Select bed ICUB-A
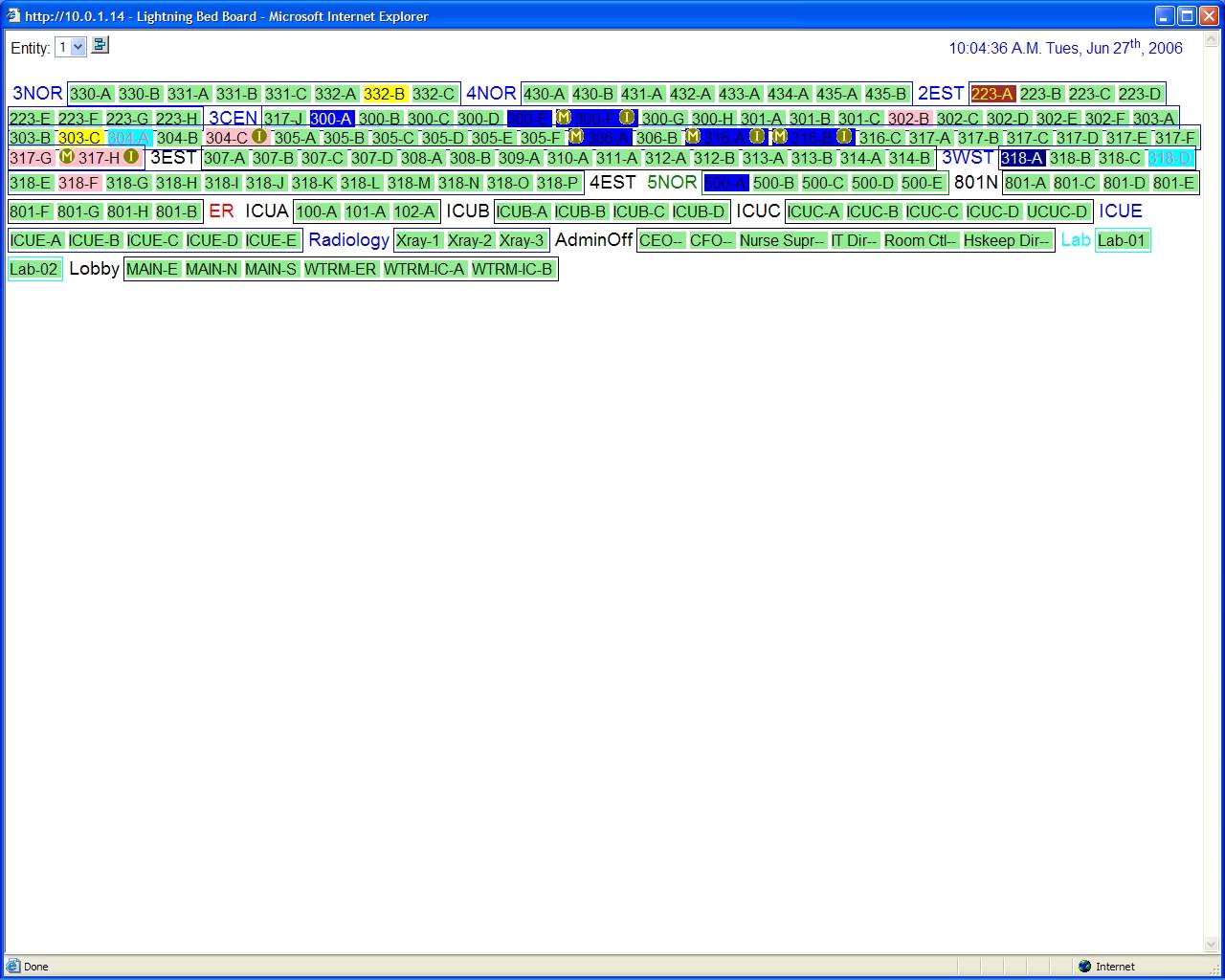This screenshot has height=980, width=1225. [523, 212]
